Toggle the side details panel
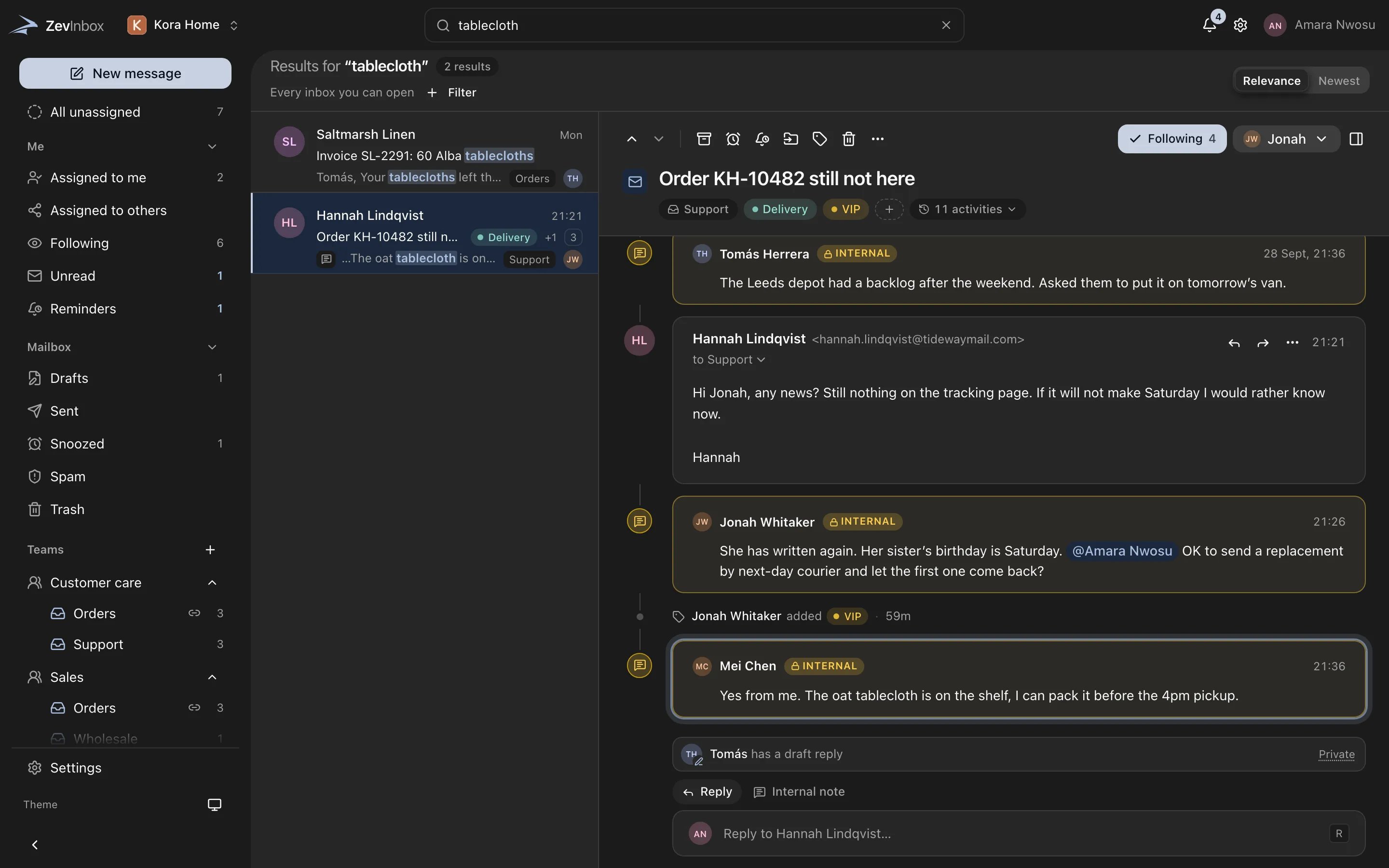1389x868 pixels. [x=1356, y=139]
